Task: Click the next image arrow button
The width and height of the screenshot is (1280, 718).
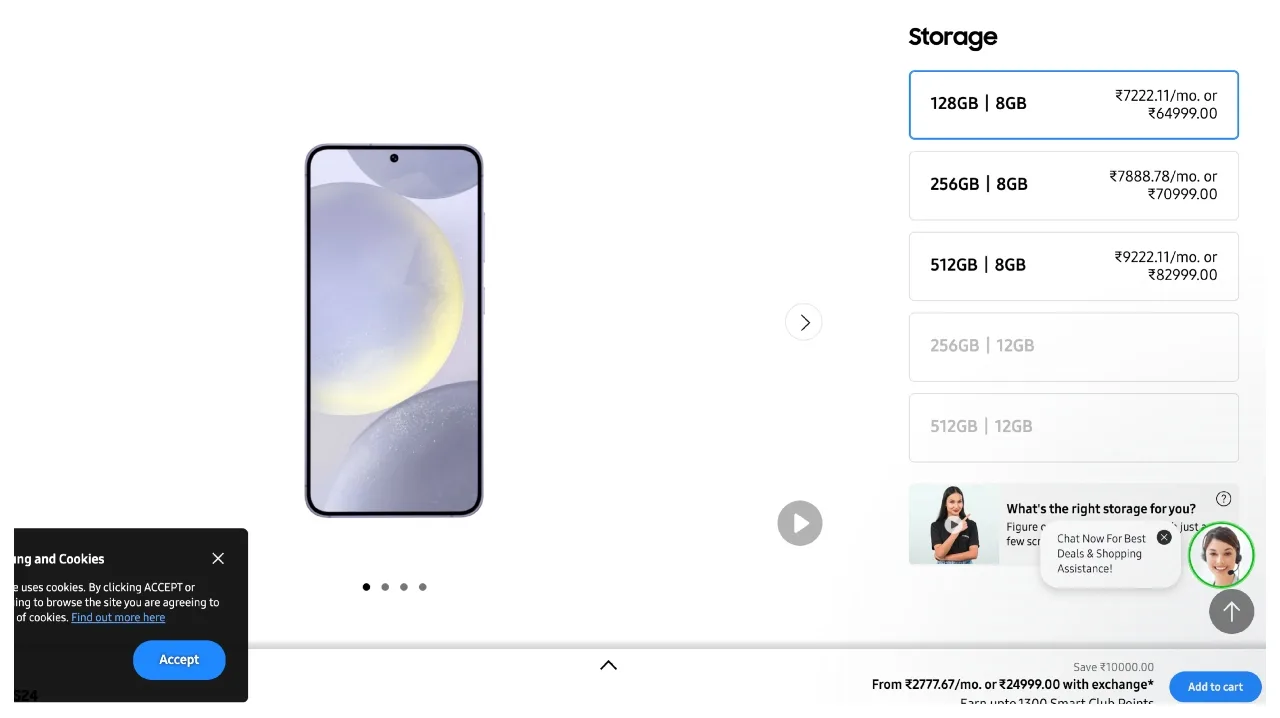Action: click(804, 322)
